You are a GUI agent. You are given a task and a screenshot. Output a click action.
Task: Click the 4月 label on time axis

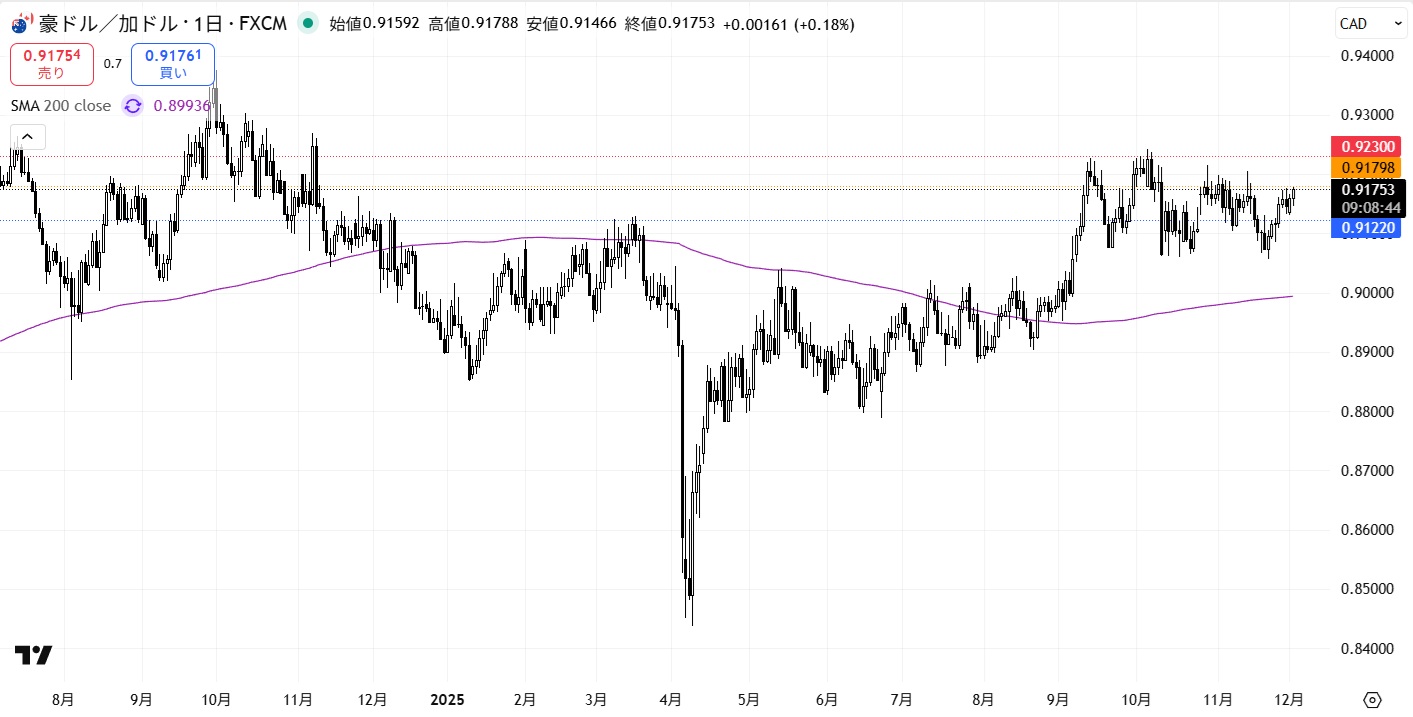pyautogui.click(x=671, y=699)
